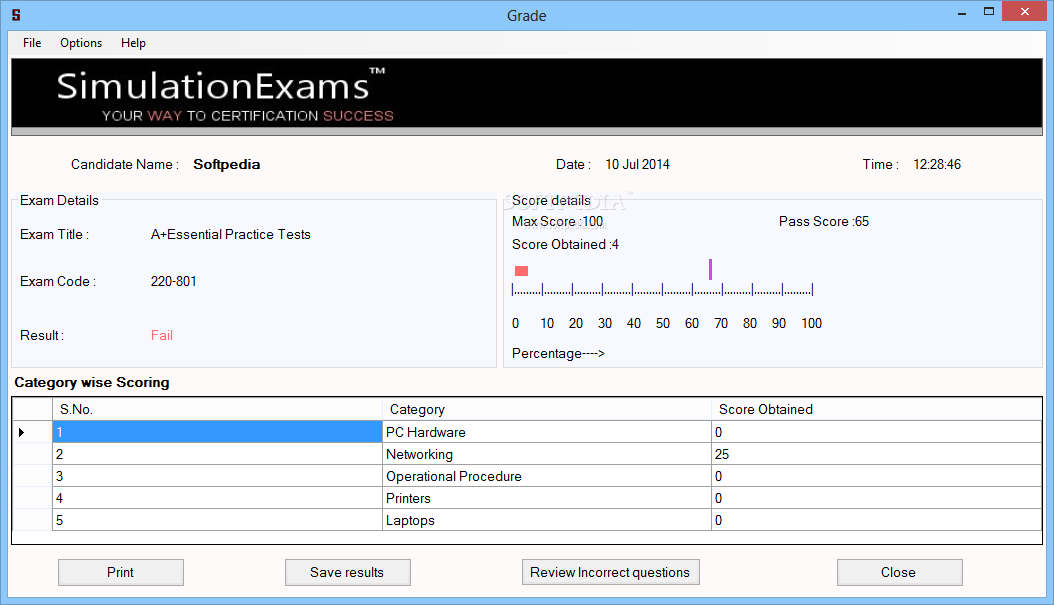Screen dimensions: 1054x605
Task: Click the score cell for PC Hardware
Action: click(877, 432)
